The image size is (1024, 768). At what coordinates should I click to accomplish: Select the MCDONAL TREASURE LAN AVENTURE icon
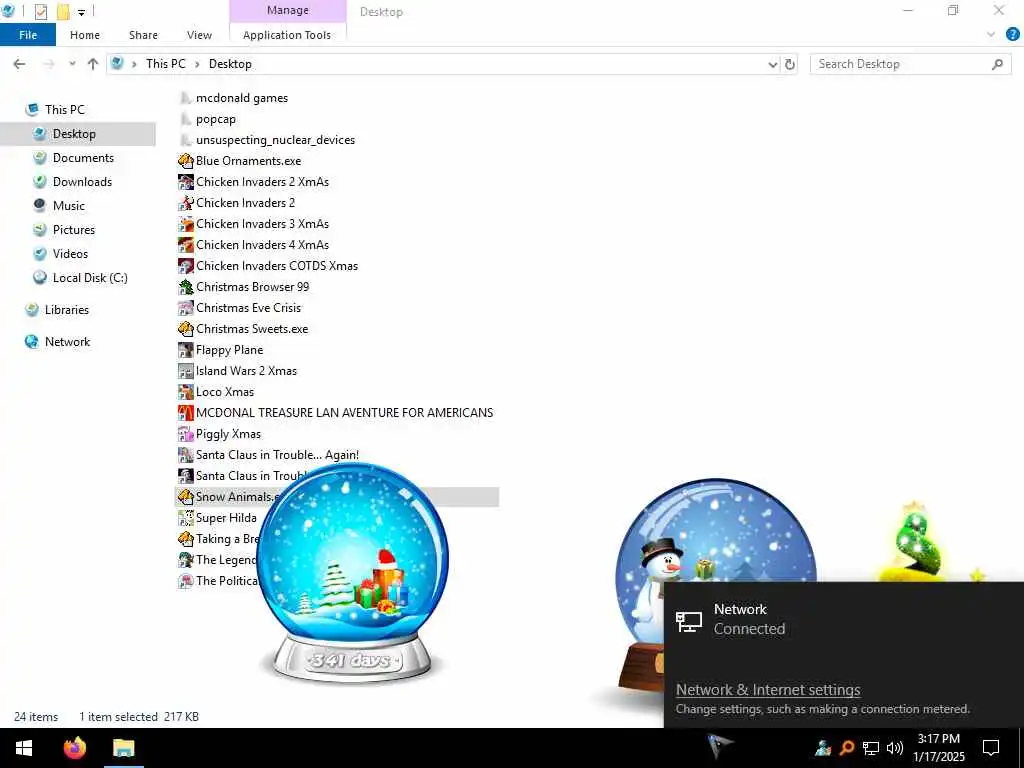[185, 413]
